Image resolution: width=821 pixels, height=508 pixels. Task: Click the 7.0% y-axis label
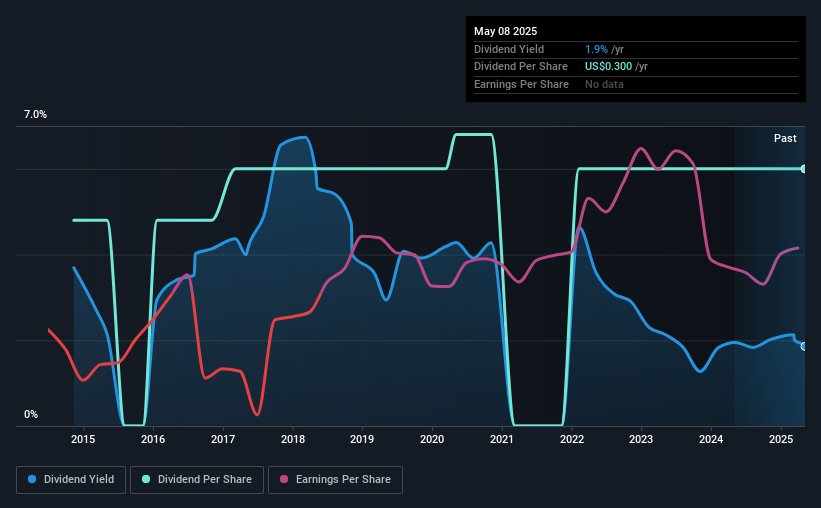[35, 114]
